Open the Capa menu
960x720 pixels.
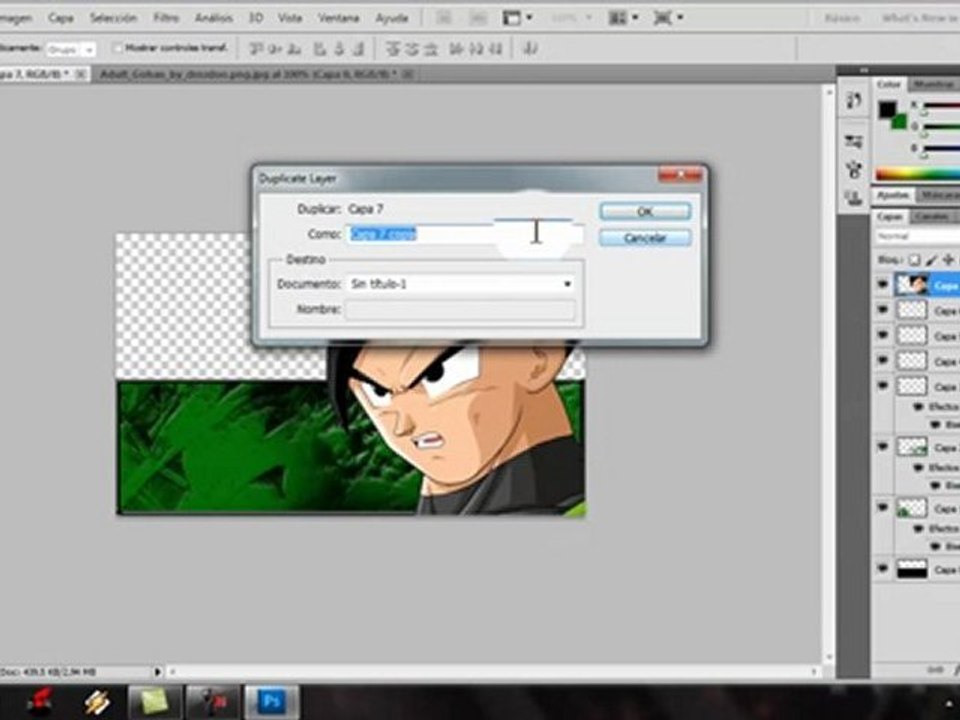(x=61, y=18)
